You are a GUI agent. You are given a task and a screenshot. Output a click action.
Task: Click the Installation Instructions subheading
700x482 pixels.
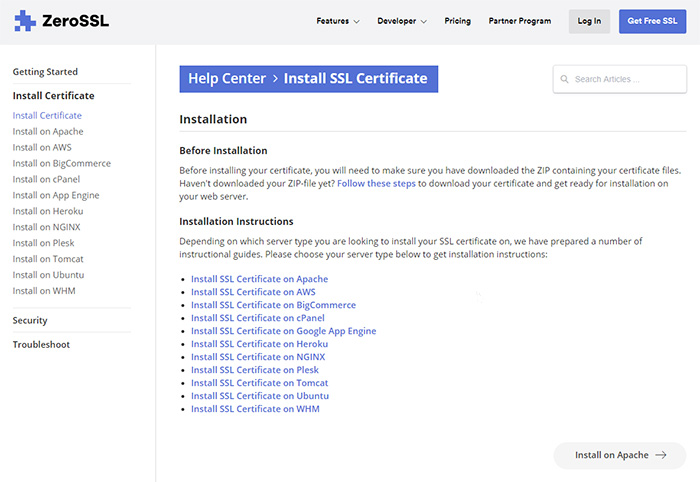(x=236, y=221)
